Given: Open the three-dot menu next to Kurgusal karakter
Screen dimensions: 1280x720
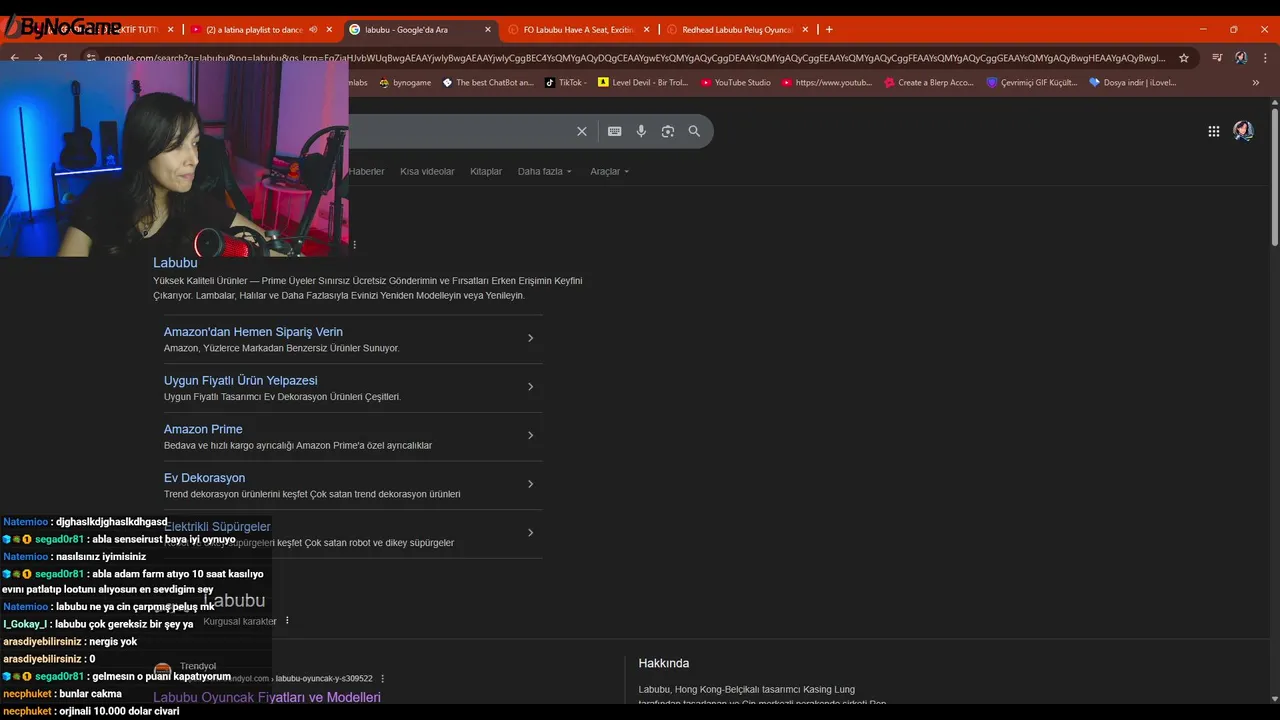Looking at the screenshot, I should [x=287, y=621].
